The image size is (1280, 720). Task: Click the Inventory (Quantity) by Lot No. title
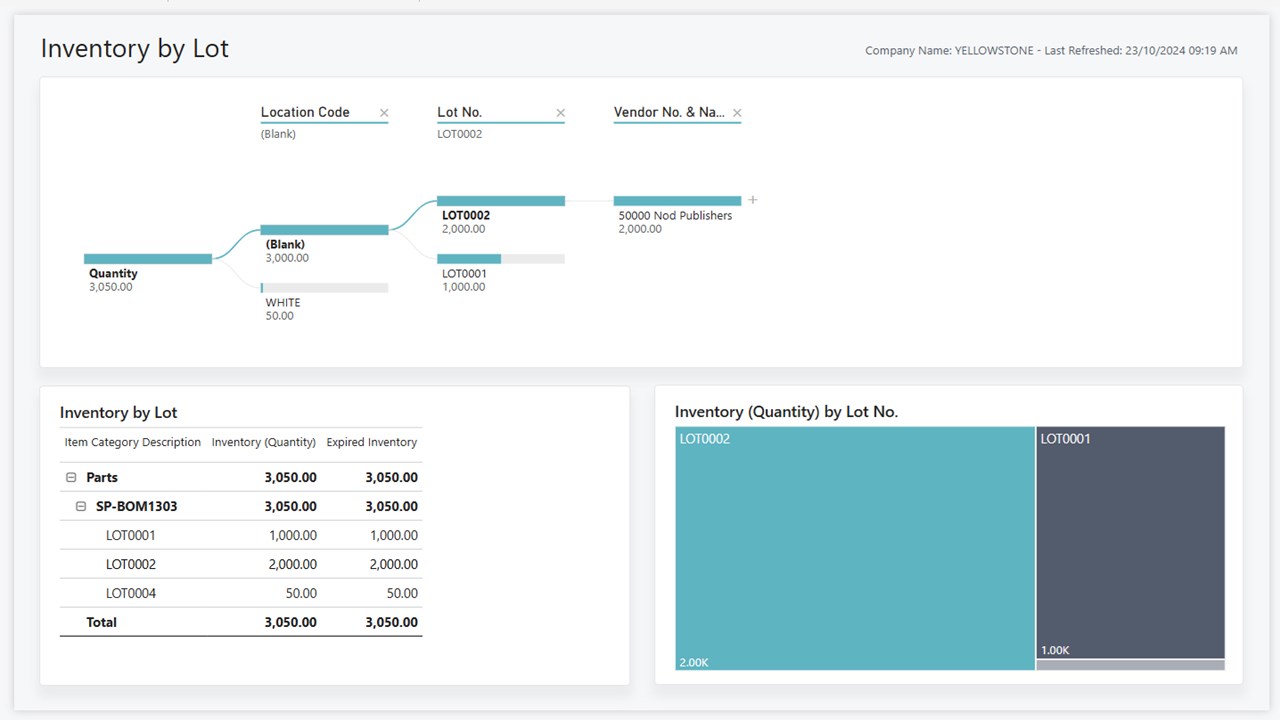point(787,411)
